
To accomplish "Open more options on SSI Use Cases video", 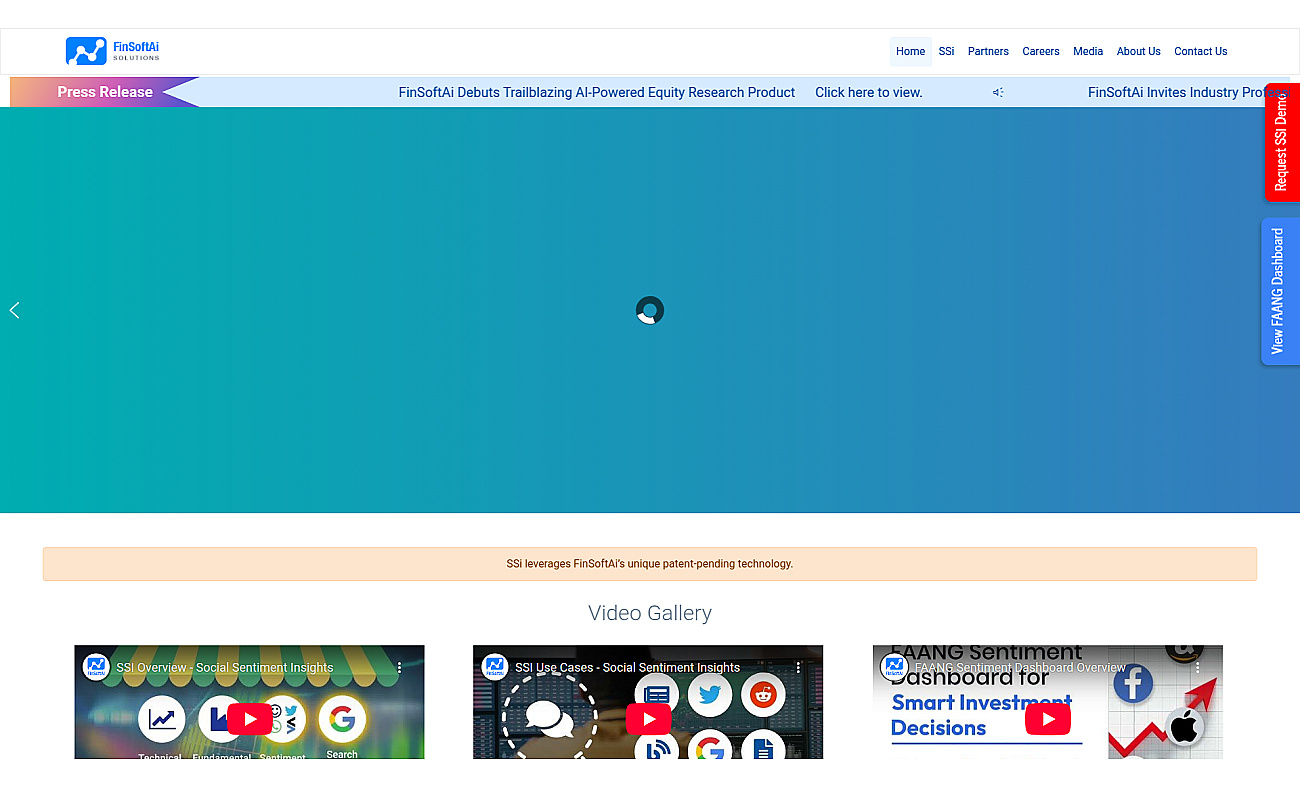I will pos(798,667).
